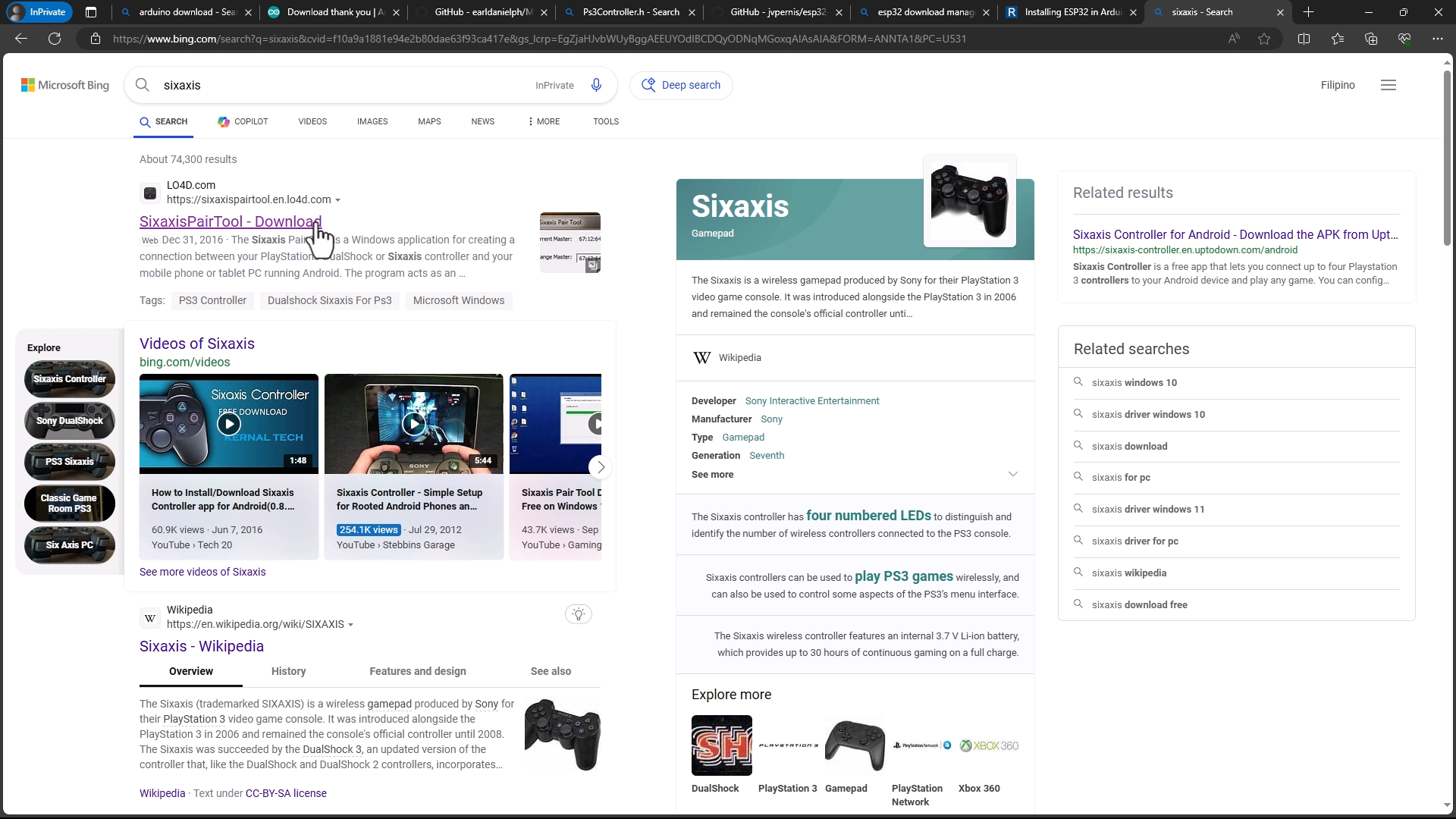Open the DualShock explore more thumbnail
The height and width of the screenshot is (819, 1456).
click(x=722, y=745)
